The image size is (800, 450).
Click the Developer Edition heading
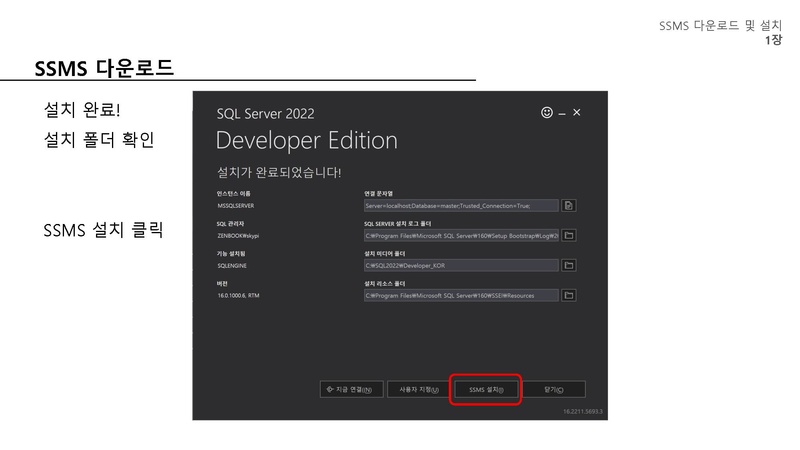(x=306, y=139)
